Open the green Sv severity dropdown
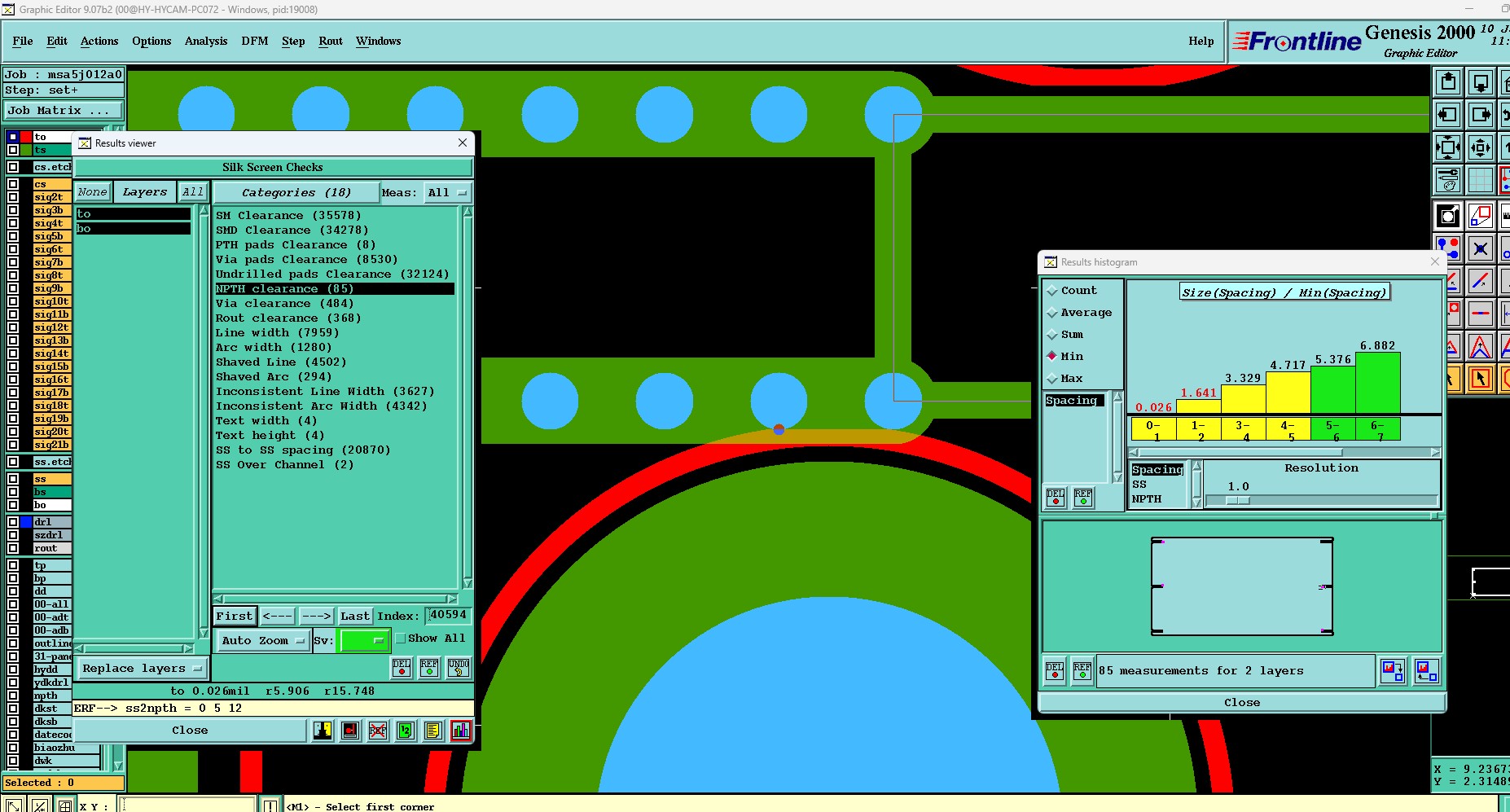 click(363, 641)
